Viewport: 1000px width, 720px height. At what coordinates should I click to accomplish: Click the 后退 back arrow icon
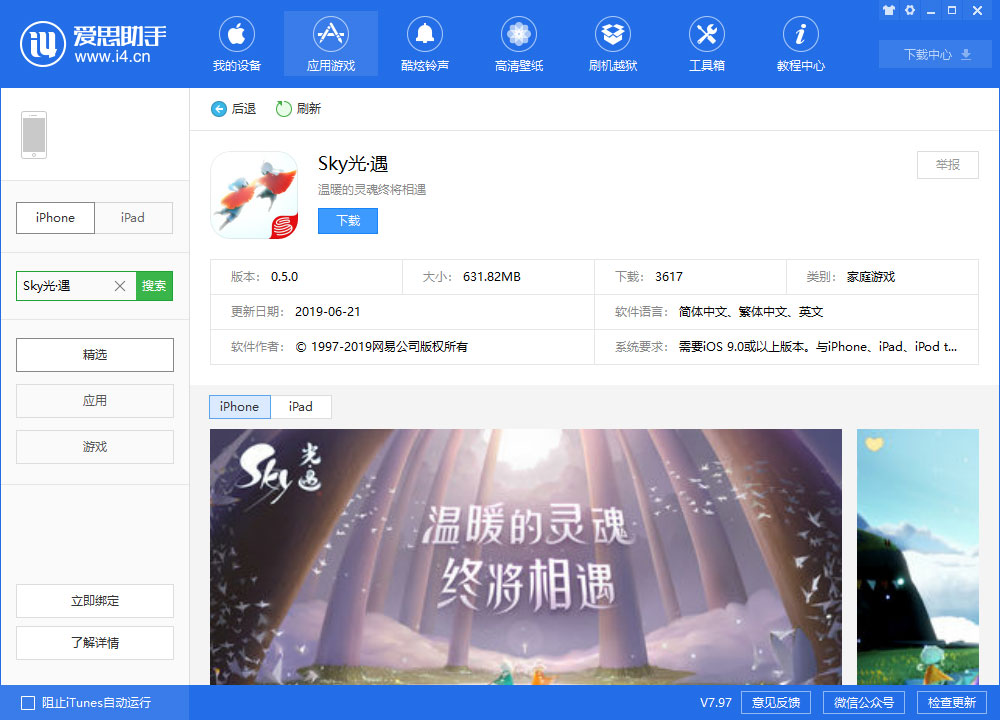(x=219, y=109)
